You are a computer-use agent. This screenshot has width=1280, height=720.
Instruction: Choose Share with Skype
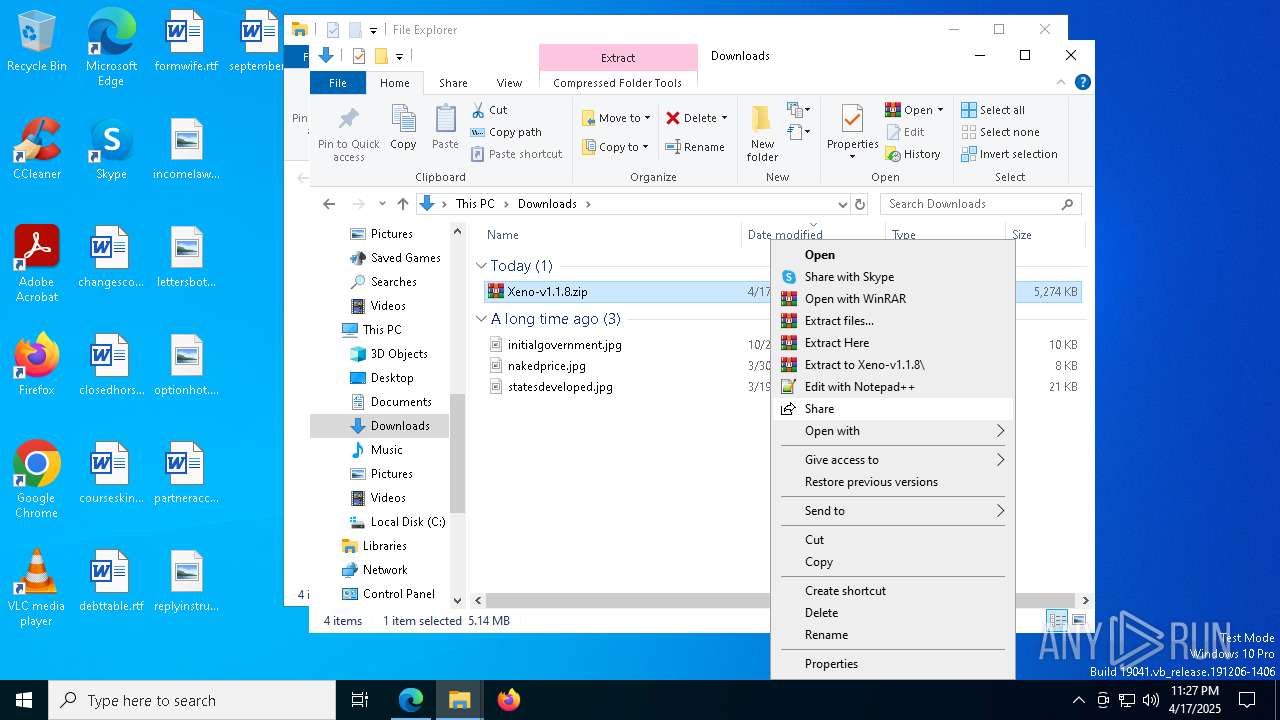tap(892, 277)
